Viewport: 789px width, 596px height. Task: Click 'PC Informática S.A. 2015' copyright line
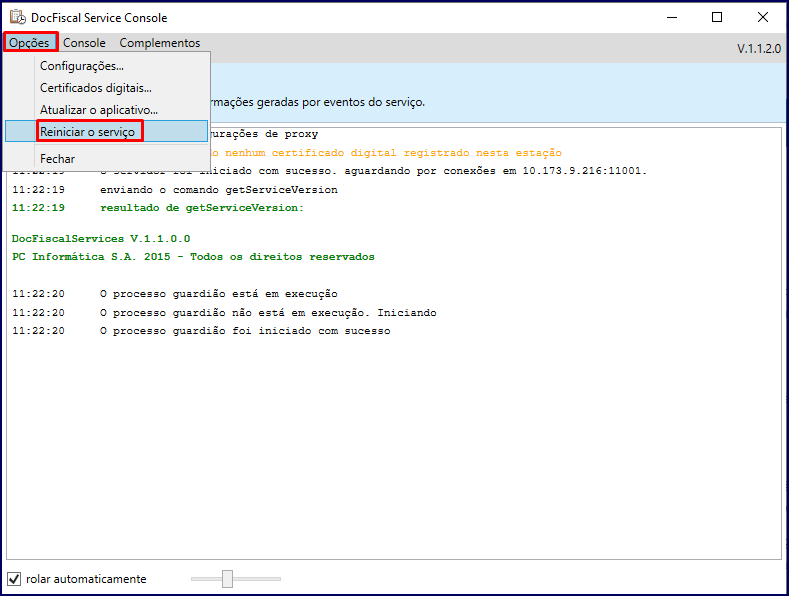193,257
